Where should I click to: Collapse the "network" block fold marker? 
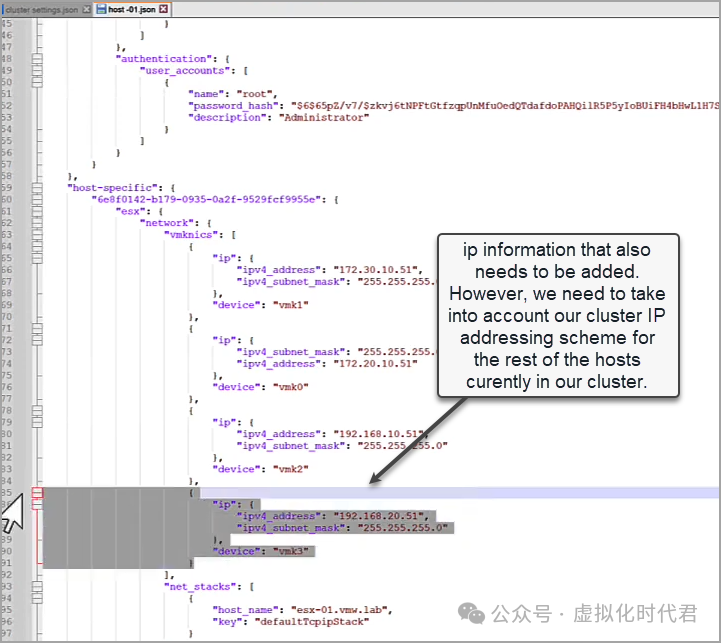[37, 223]
